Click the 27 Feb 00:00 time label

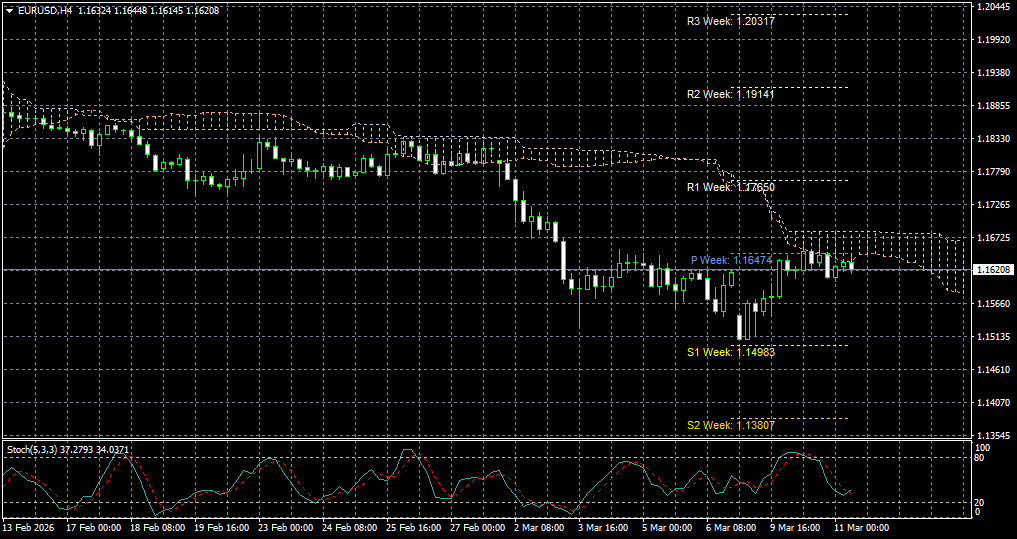pos(479,527)
